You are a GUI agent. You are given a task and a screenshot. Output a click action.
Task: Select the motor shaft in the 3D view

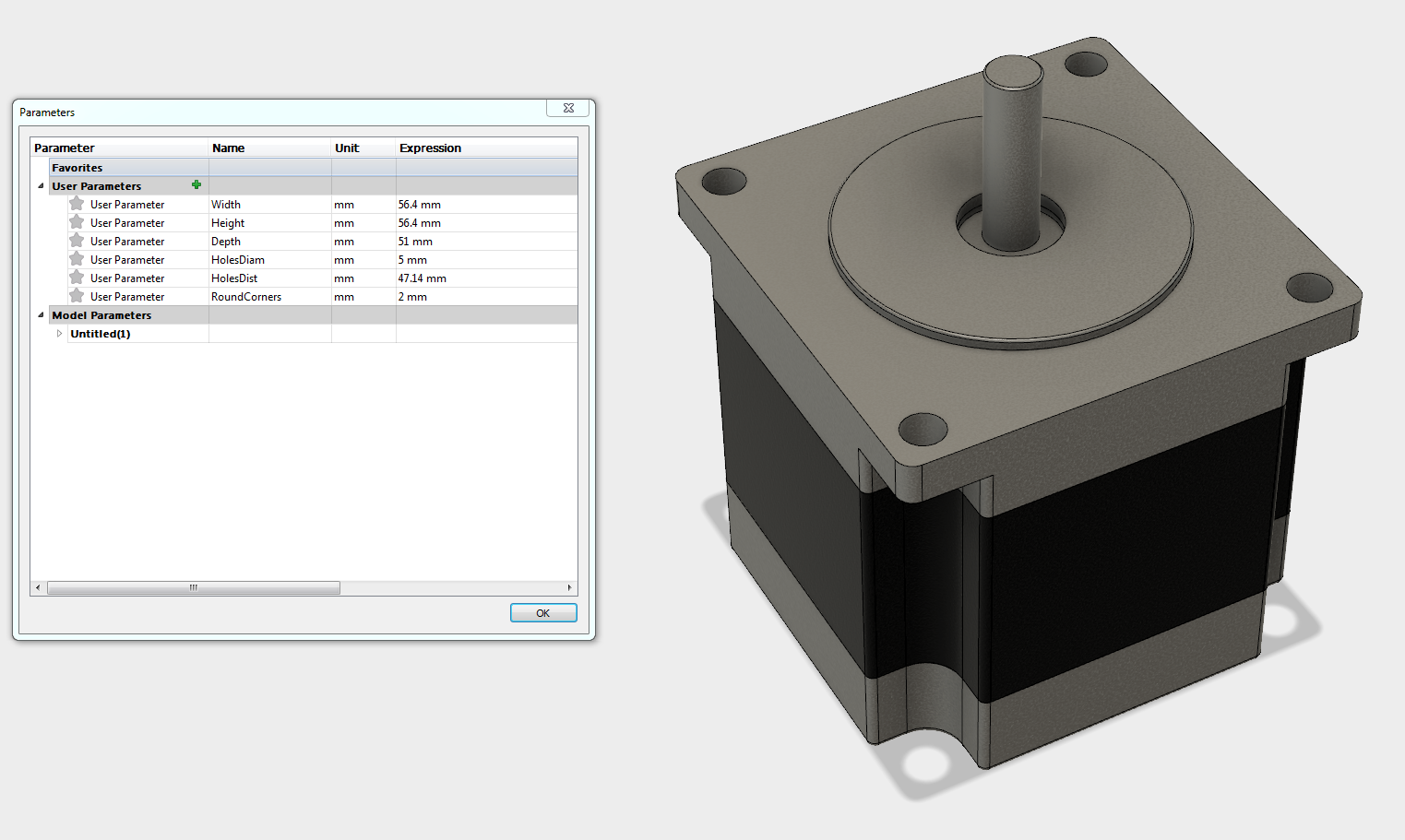pyautogui.click(x=1012, y=152)
